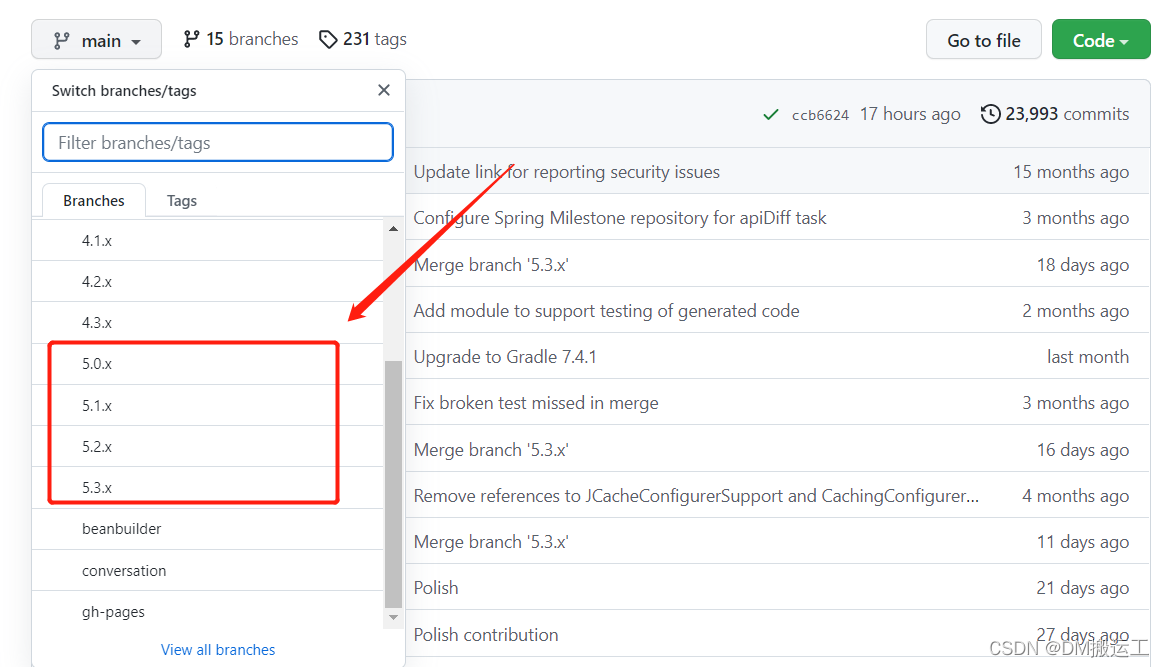Click the Go to file button

click(x=984, y=40)
